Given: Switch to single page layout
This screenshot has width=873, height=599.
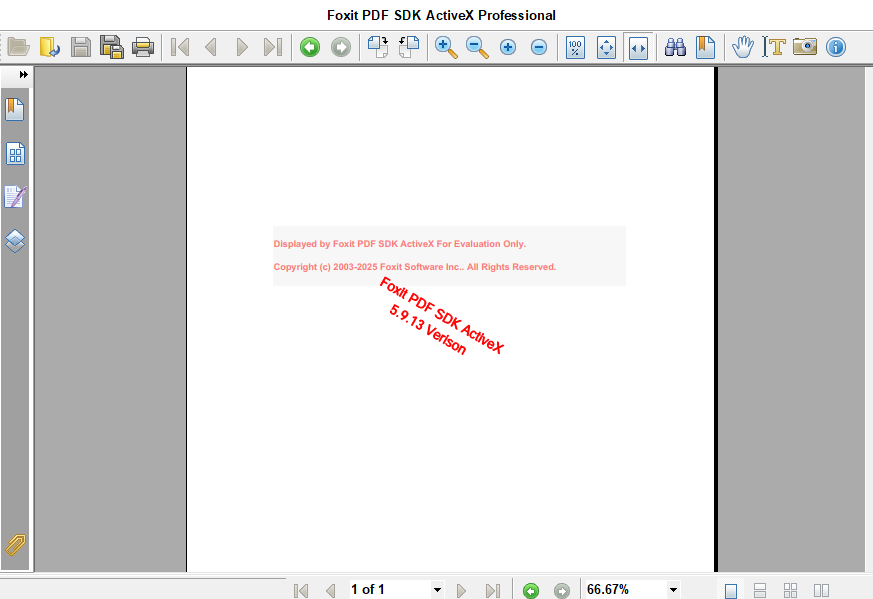Looking at the screenshot, I should pyautogui.click(x=731, y=590).
